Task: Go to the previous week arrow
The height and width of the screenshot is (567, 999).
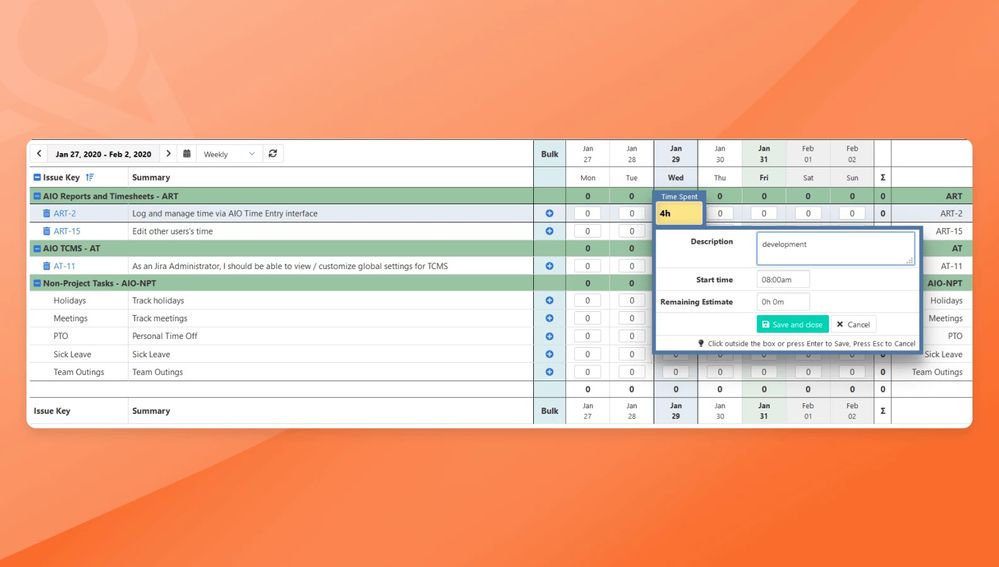Action: pos(39,154)
